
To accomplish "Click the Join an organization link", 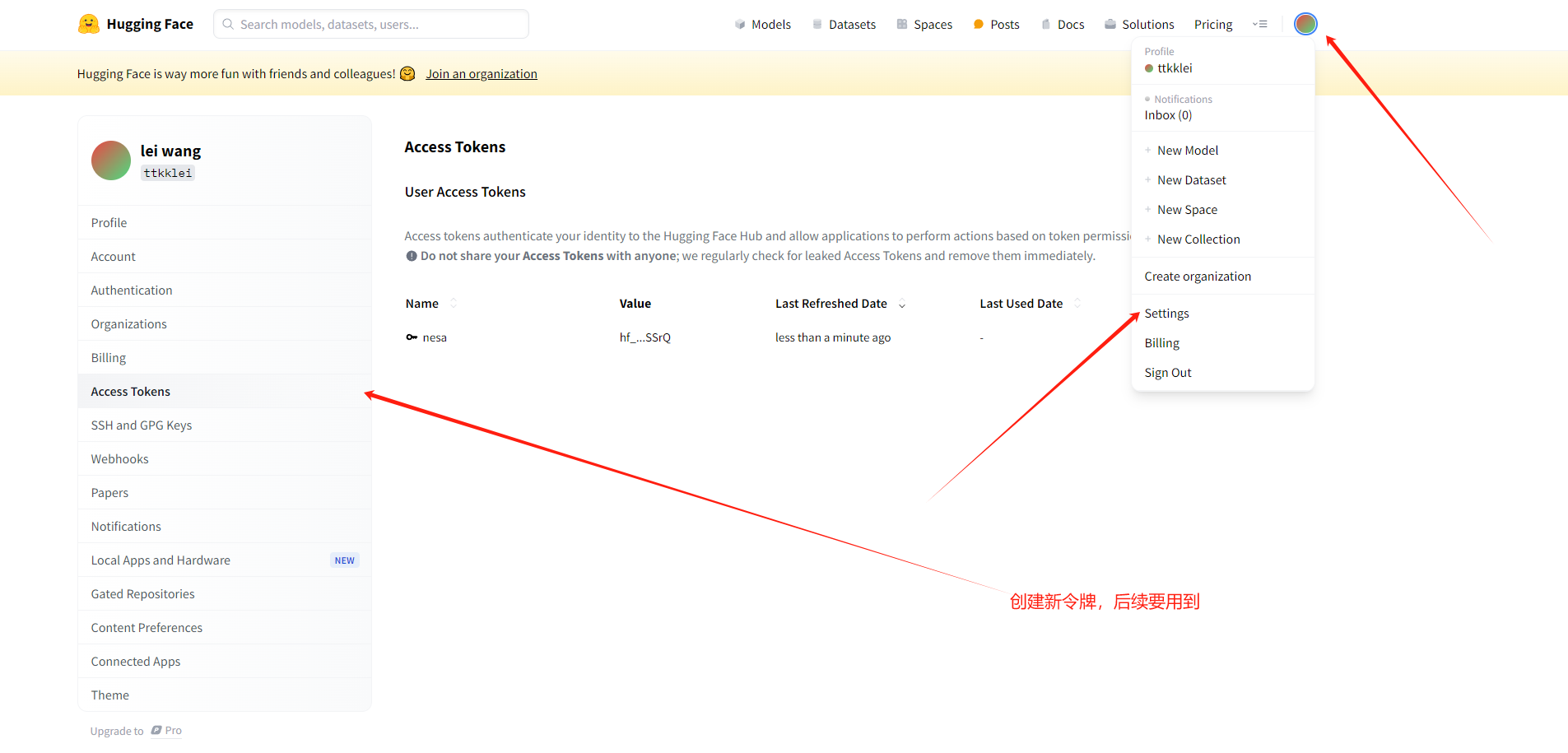I will coord(481,74).
